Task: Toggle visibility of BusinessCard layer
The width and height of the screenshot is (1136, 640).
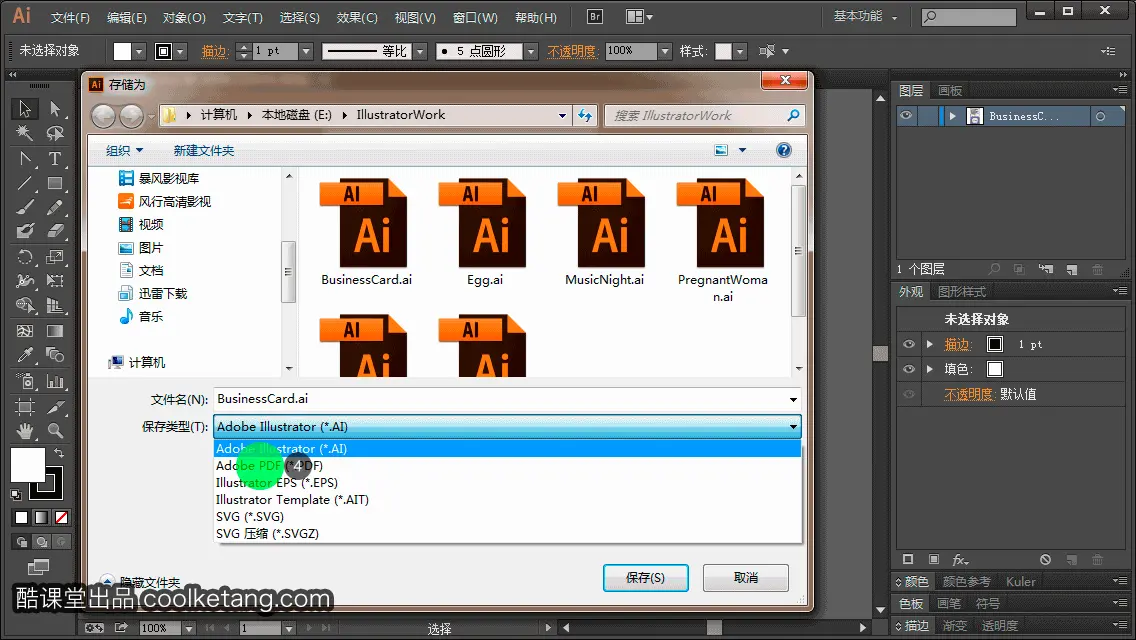Action: (x=906, y=115)
